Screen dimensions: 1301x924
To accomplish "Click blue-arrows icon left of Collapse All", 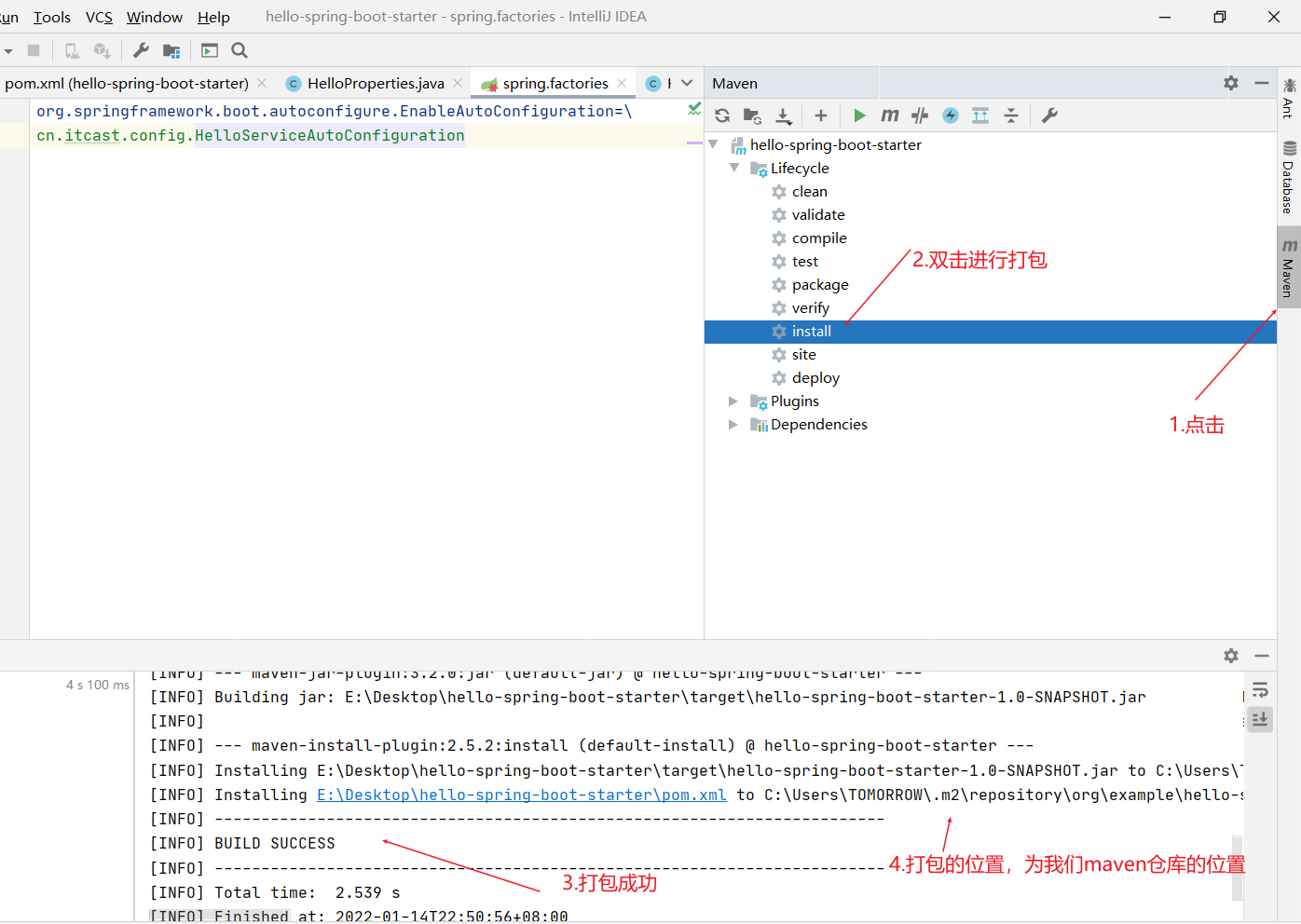I will [980, 115].
